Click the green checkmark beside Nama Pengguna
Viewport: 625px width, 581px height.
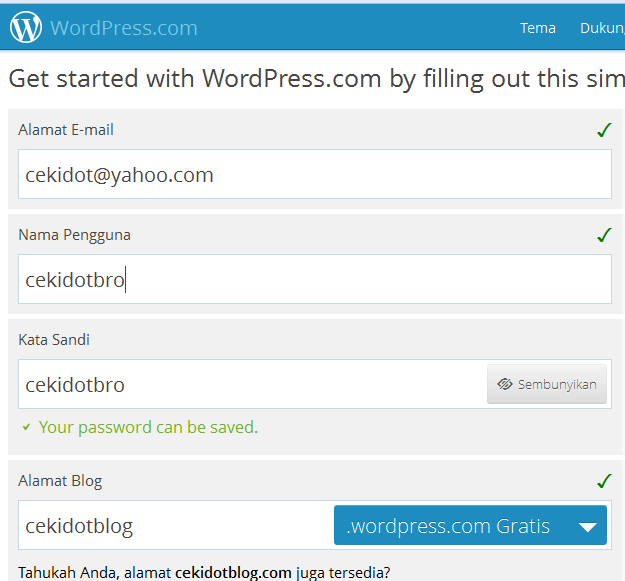tap(604, 235)
